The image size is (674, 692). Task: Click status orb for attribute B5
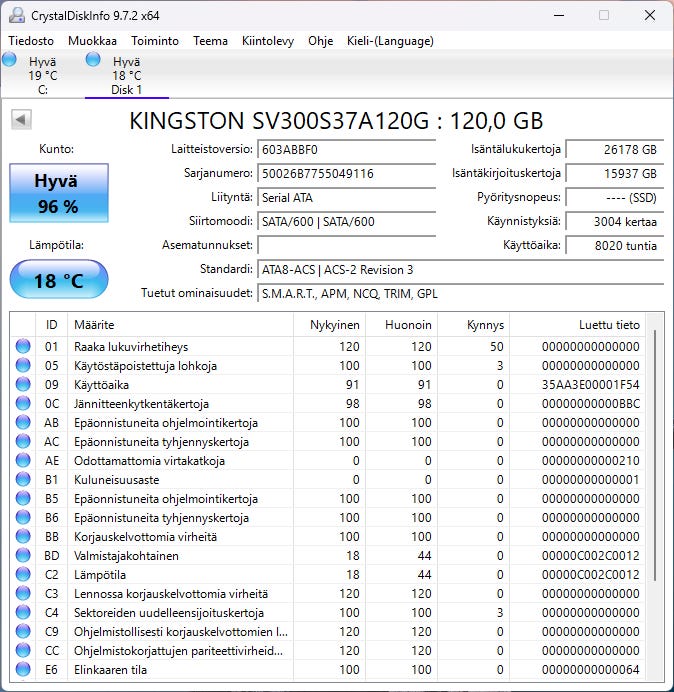tap(23, 498)
